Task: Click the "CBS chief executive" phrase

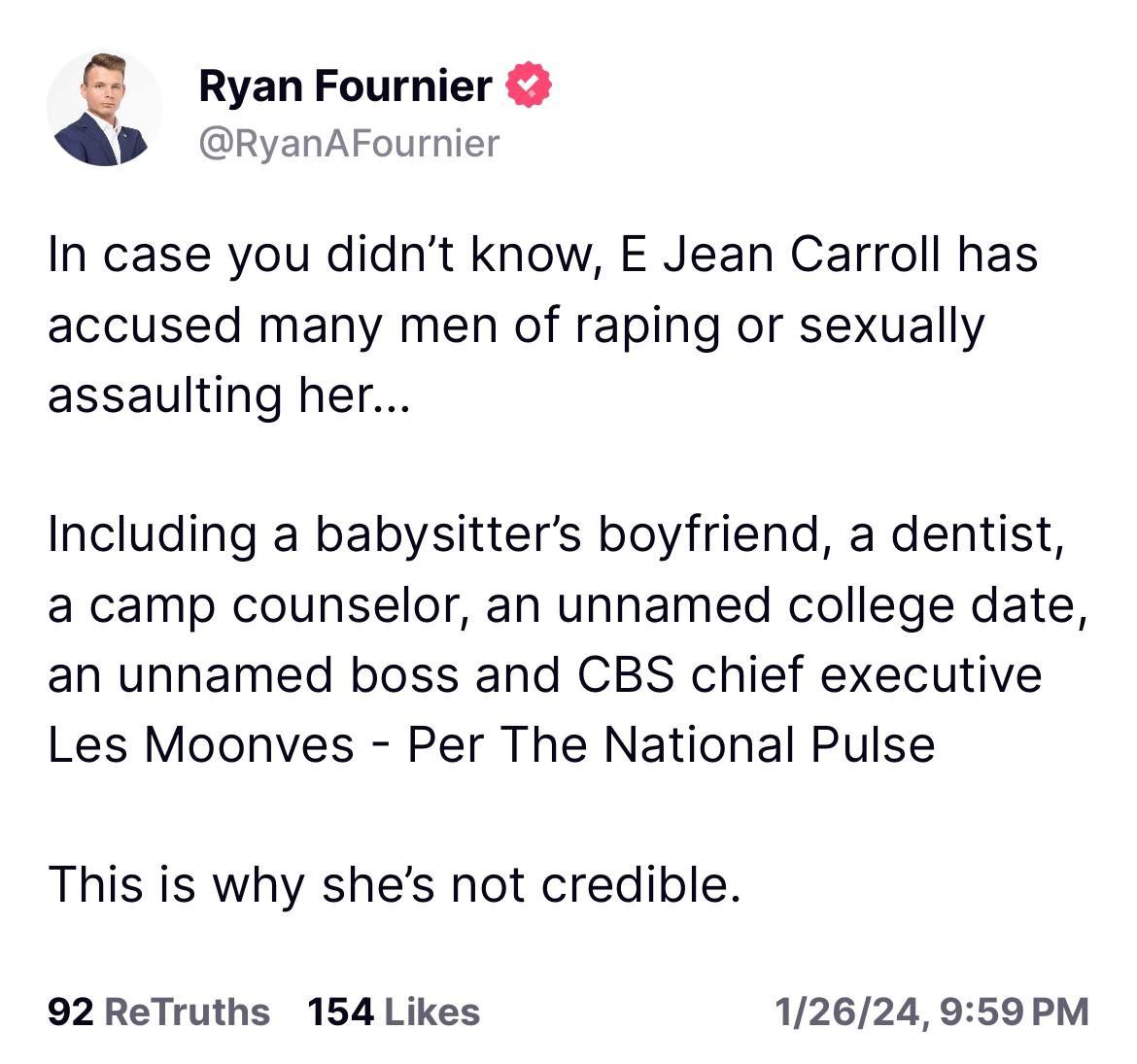Action: click(810, 675)
